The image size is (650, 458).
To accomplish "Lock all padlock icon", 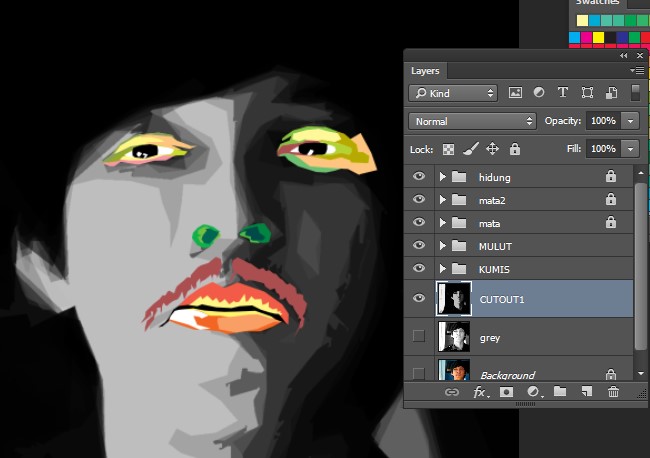I will coord(515,148).
